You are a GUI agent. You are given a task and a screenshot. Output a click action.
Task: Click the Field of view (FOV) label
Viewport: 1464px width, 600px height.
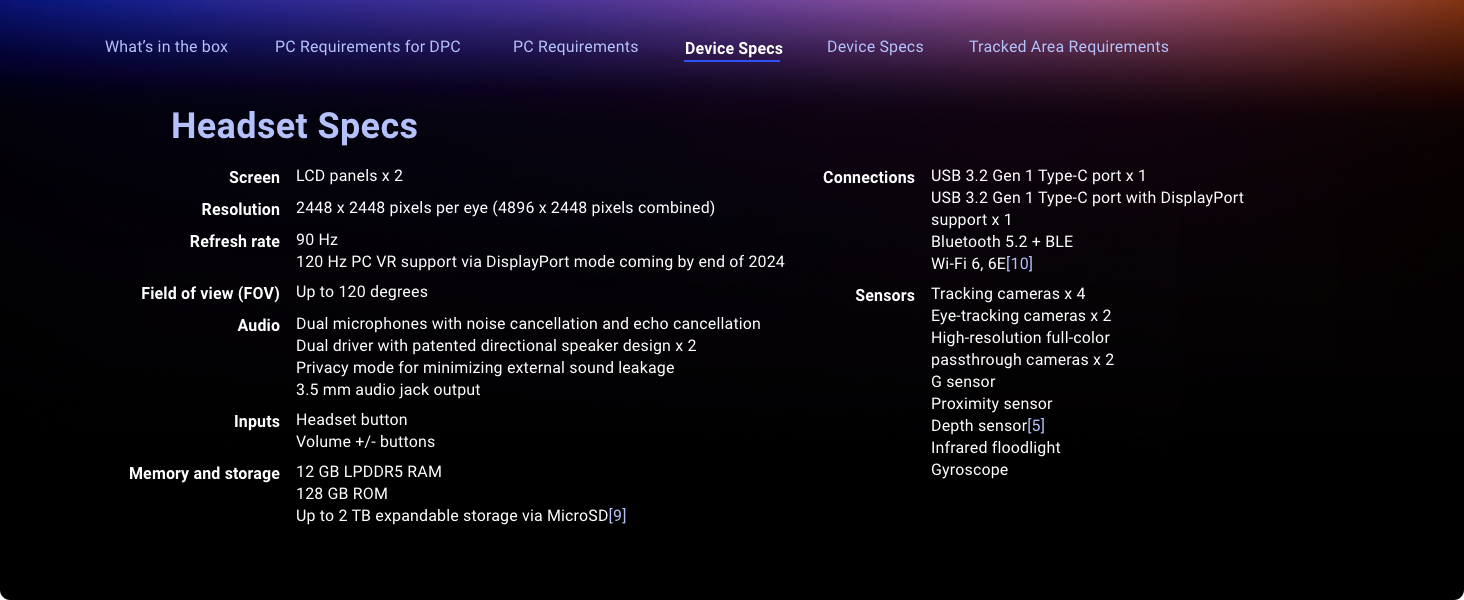[210, 293]
